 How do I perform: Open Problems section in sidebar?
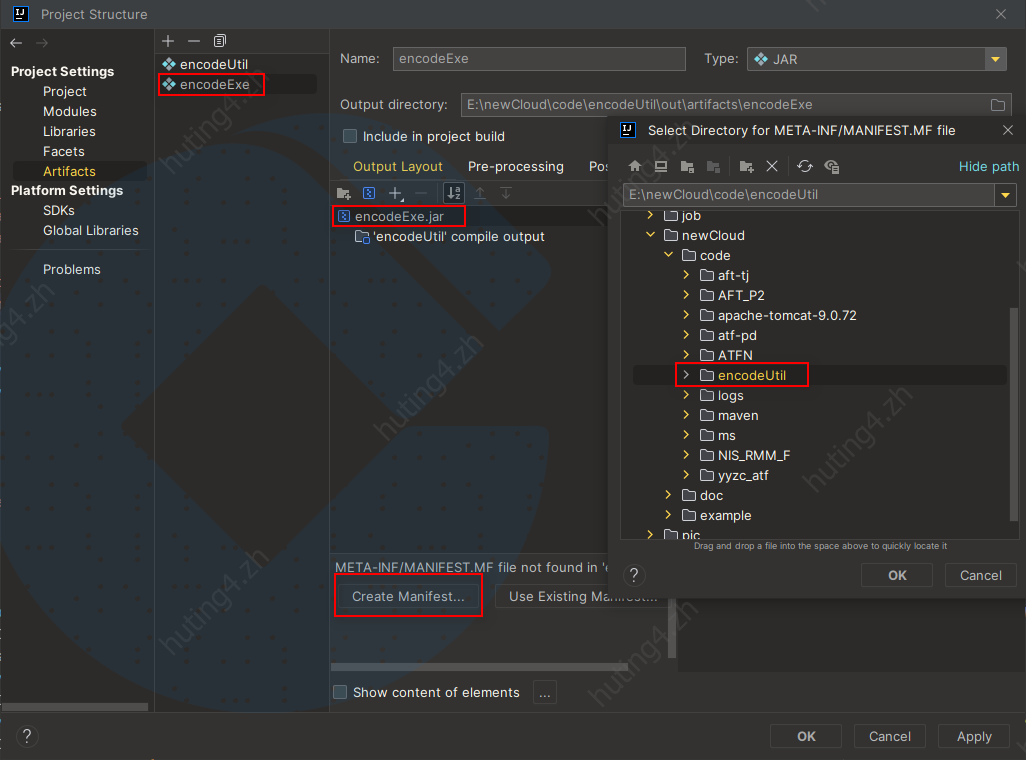coord(72,270)
